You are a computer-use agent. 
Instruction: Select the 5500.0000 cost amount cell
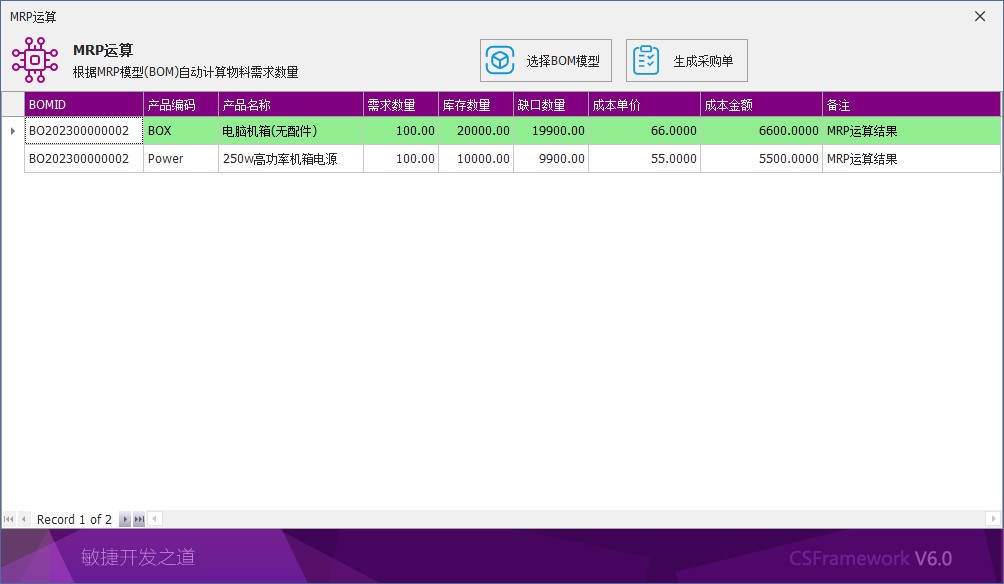[761, 159]
